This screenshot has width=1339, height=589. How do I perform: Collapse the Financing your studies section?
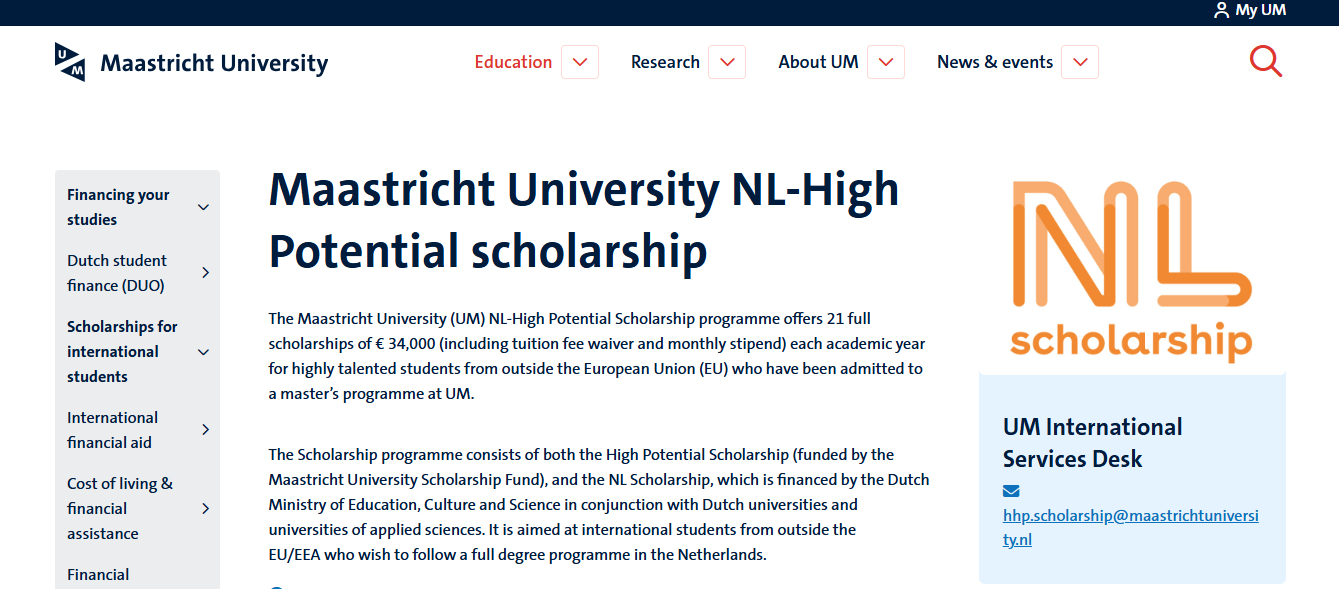coord(204,206)
